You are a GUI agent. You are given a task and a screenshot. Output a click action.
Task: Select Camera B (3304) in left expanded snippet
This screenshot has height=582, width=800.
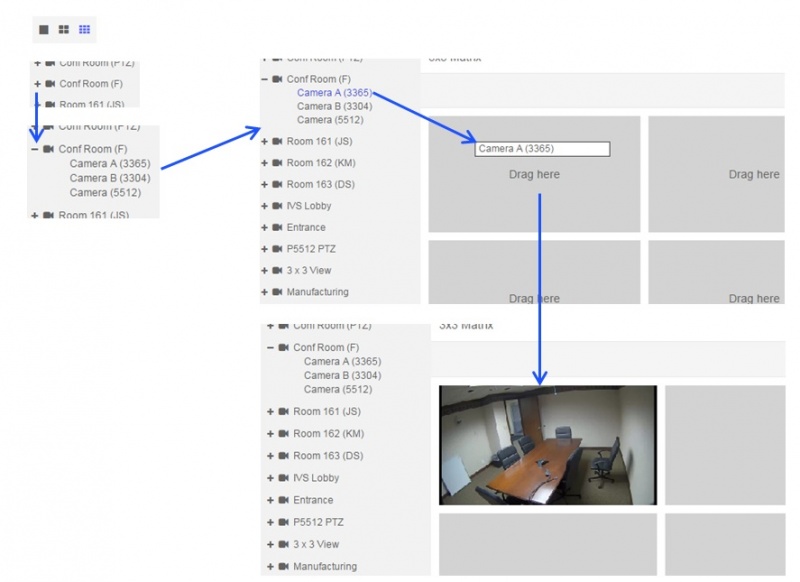pos(110,178)
